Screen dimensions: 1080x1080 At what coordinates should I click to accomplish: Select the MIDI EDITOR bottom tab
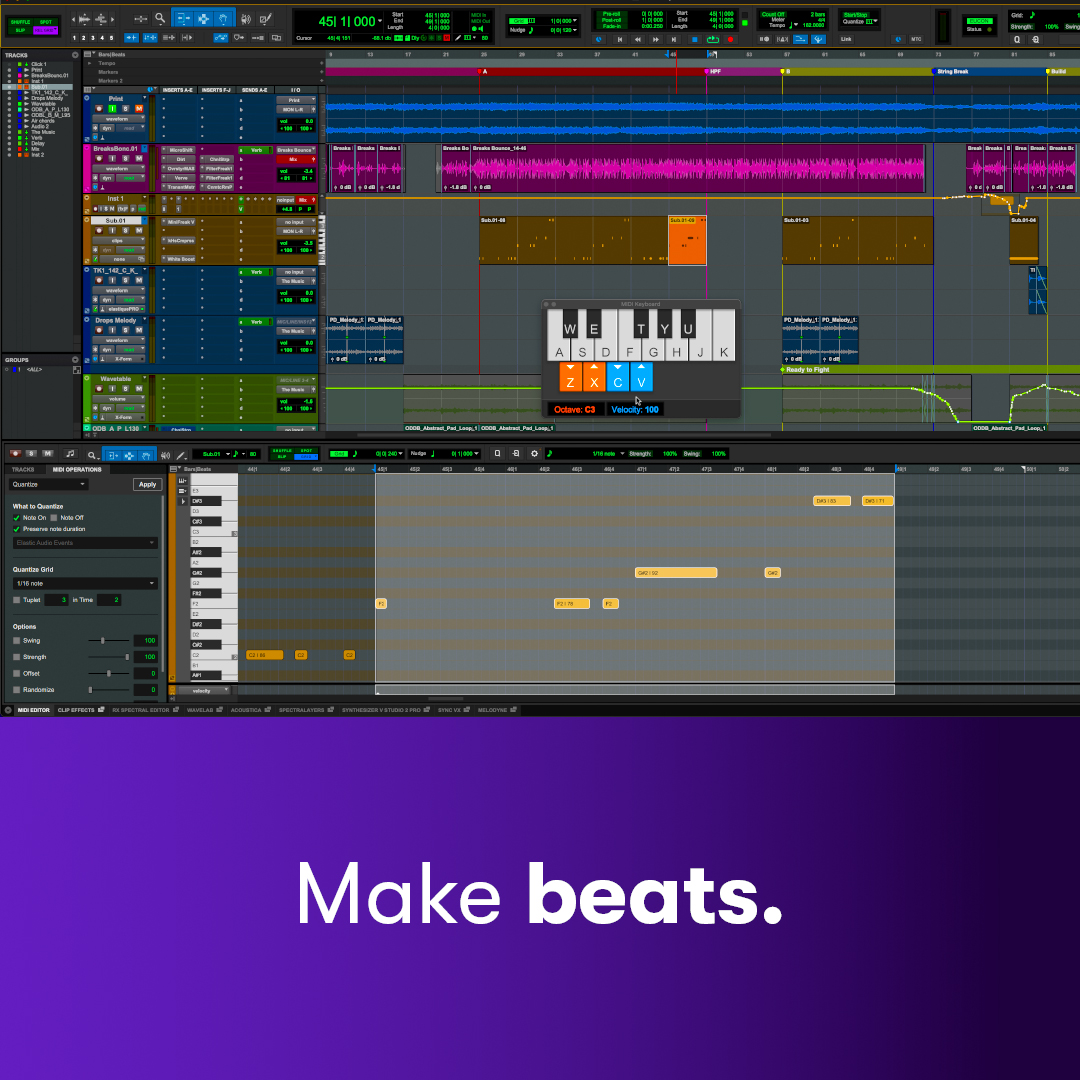point(34,710)
